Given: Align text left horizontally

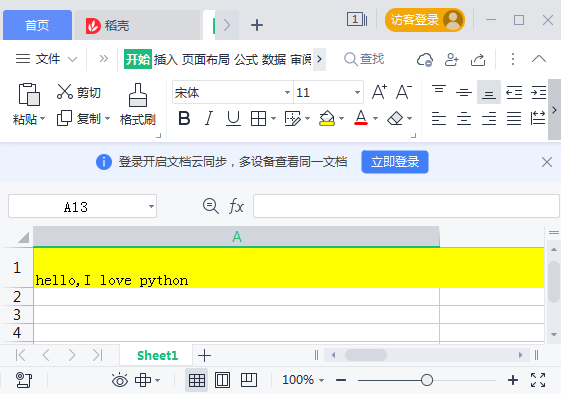Looking at the screenshot, I should click(x=439, y=118).
